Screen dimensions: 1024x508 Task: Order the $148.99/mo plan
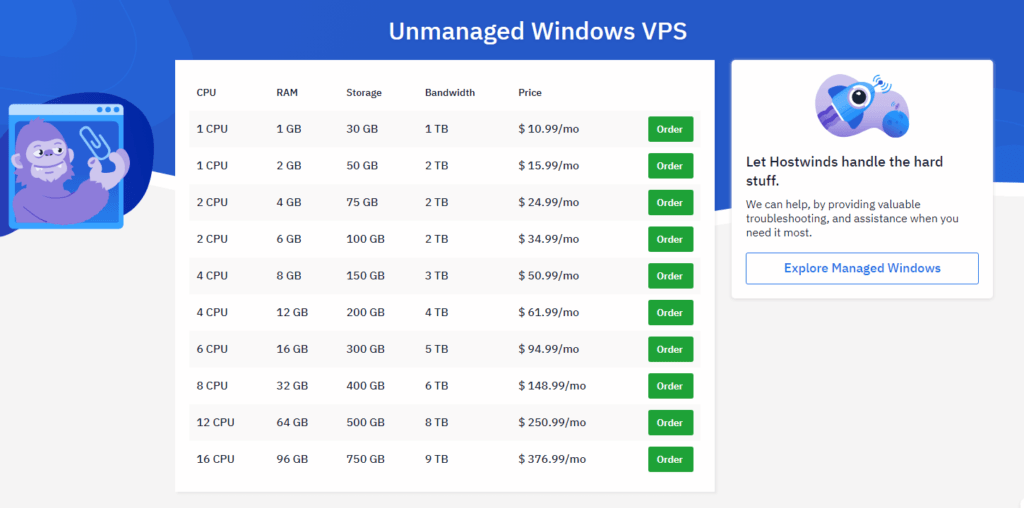[670, 386]
